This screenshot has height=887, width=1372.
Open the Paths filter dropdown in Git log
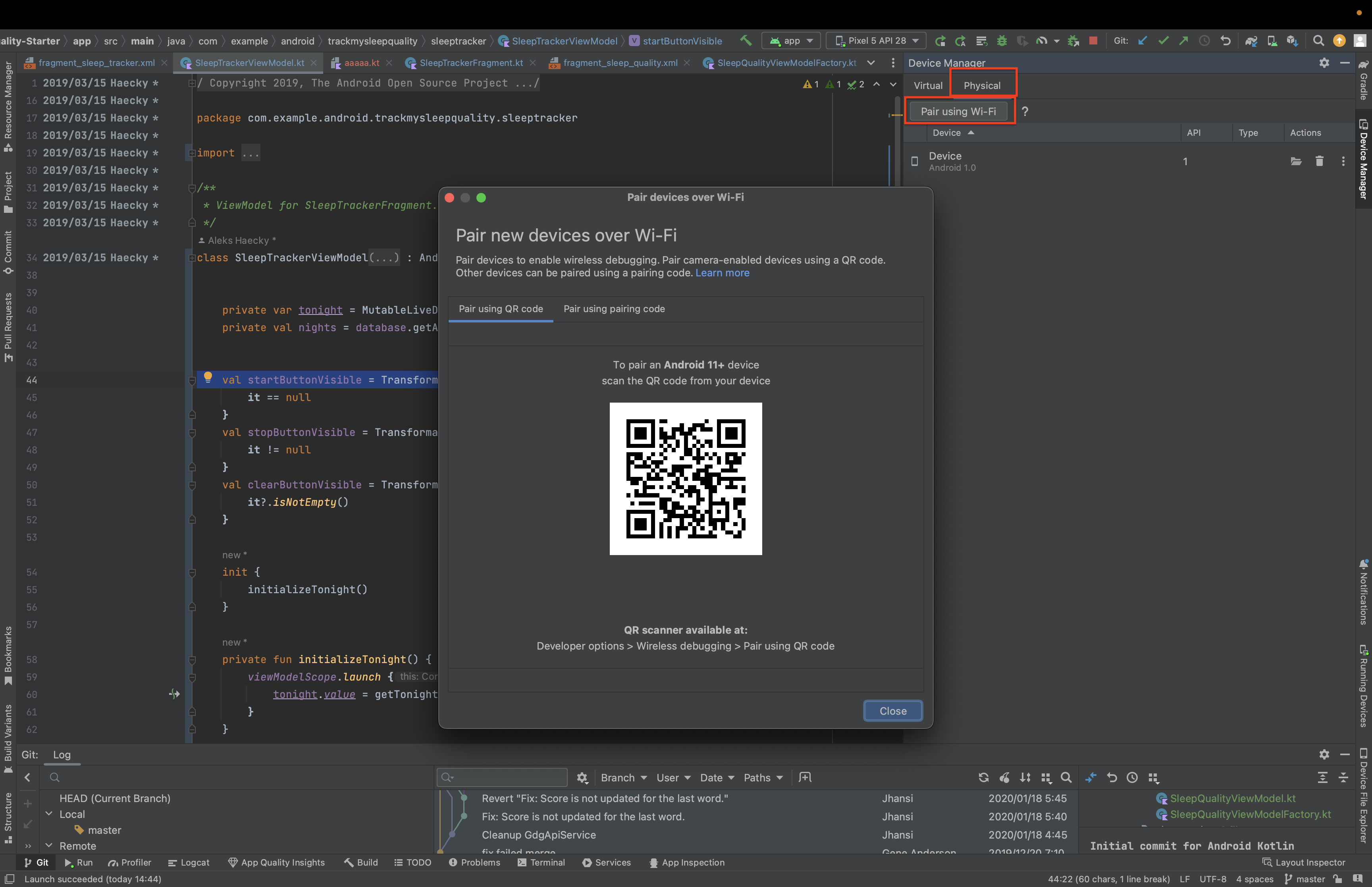tap(763, 777)
